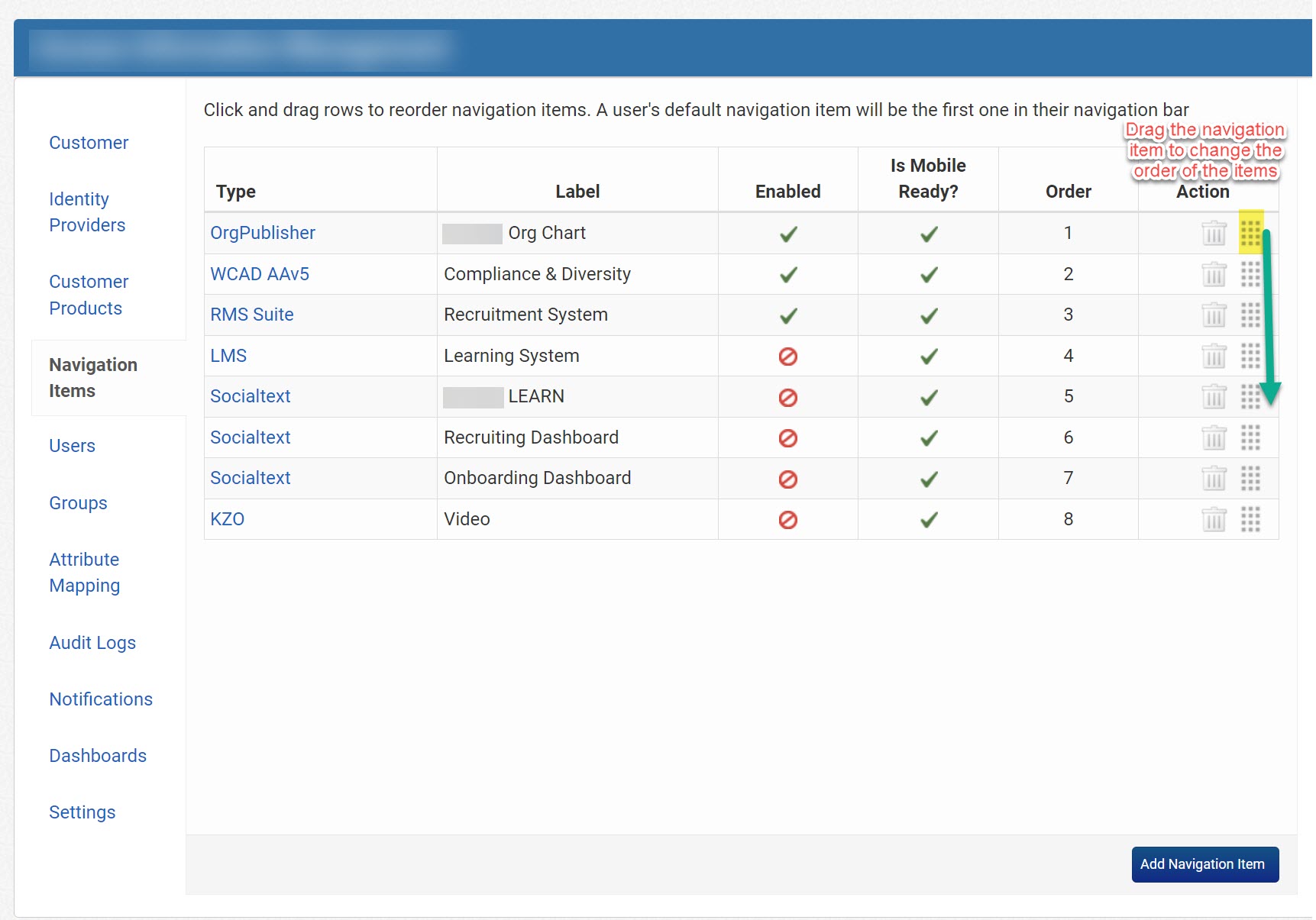Delete the LMS row with trash icon

click(x=1214, y=356)
